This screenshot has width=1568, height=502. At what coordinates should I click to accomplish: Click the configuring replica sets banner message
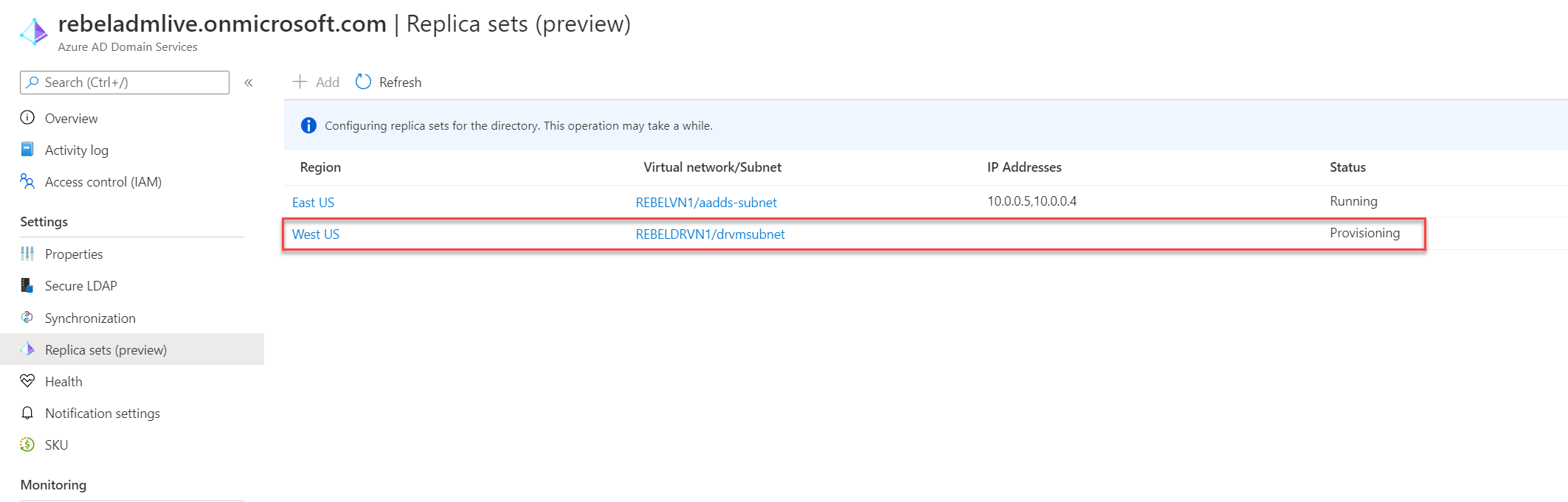click(x=519, y=126)
